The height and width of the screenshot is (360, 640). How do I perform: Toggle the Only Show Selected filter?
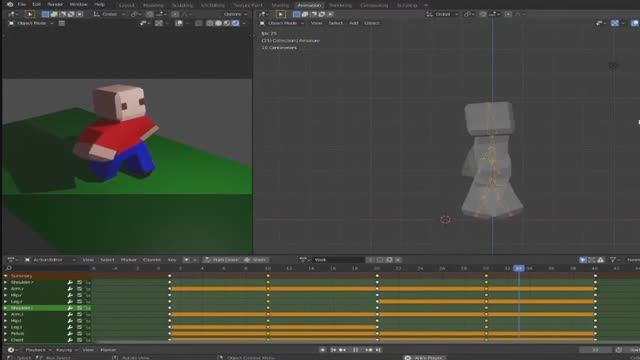point(582,260)
